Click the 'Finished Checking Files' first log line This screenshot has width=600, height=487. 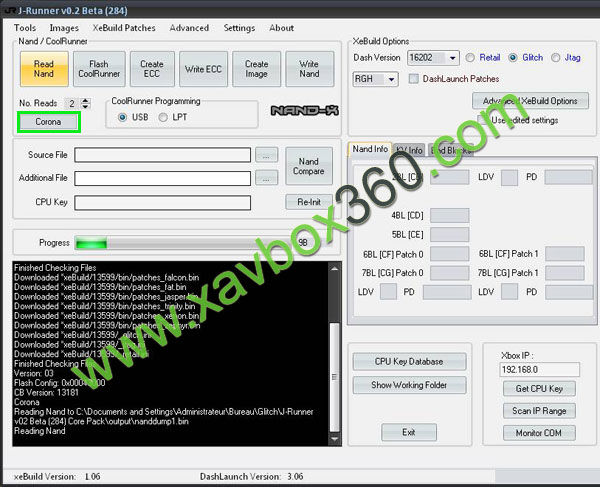(55, 268)
